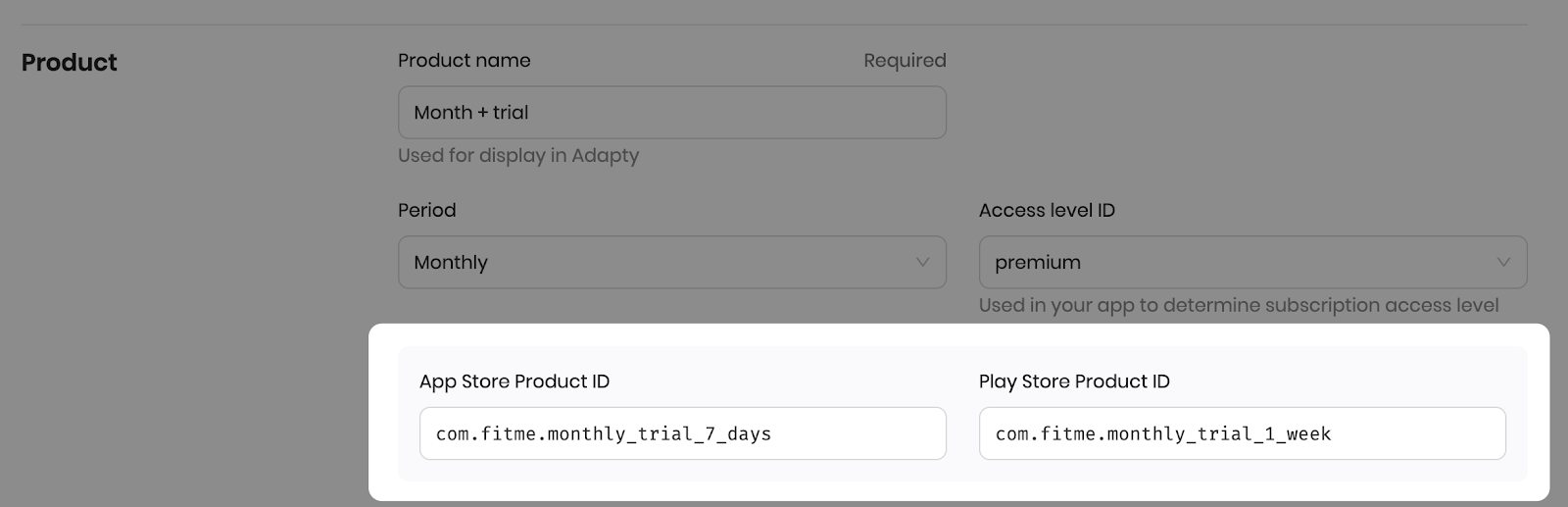Click the "Used for display in Adapty" hint

[x=517, y=156]
